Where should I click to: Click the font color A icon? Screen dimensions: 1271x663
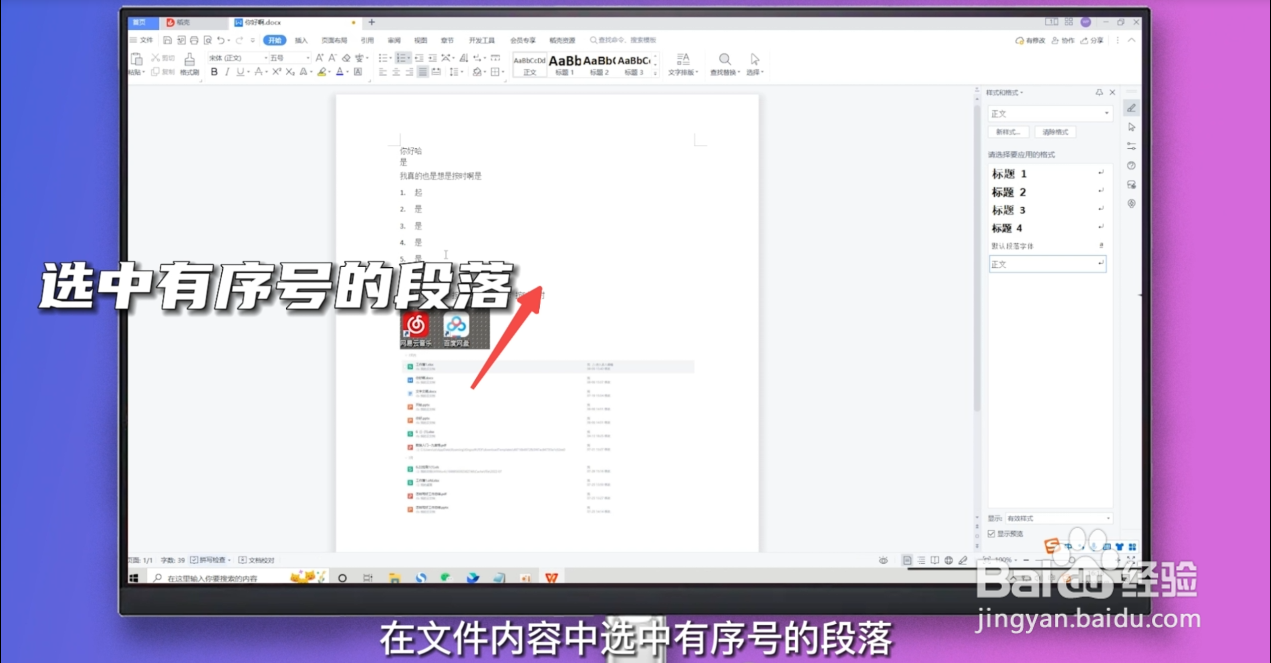pos(340,72)
